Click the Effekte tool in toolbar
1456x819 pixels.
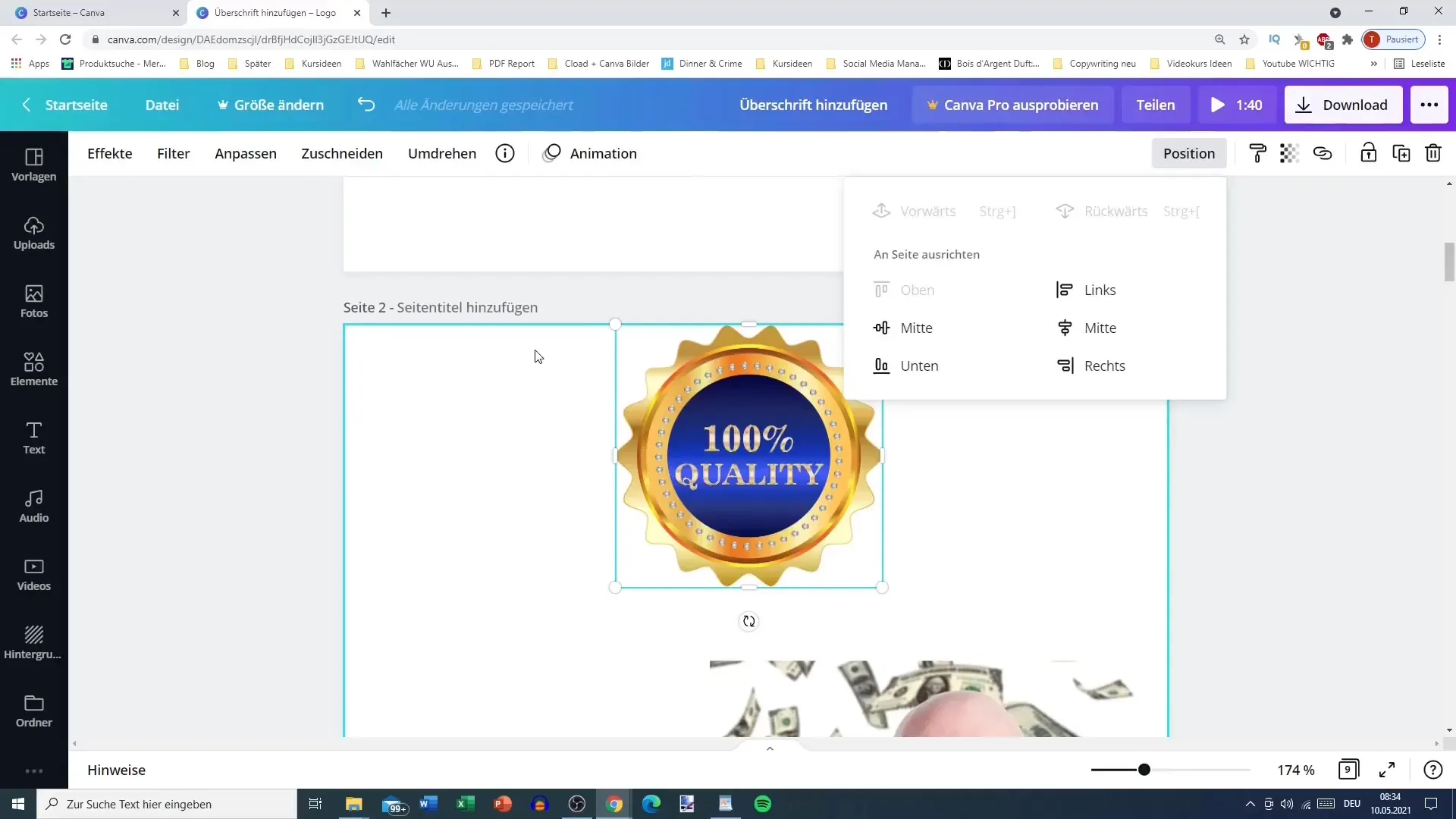point(110,153)
